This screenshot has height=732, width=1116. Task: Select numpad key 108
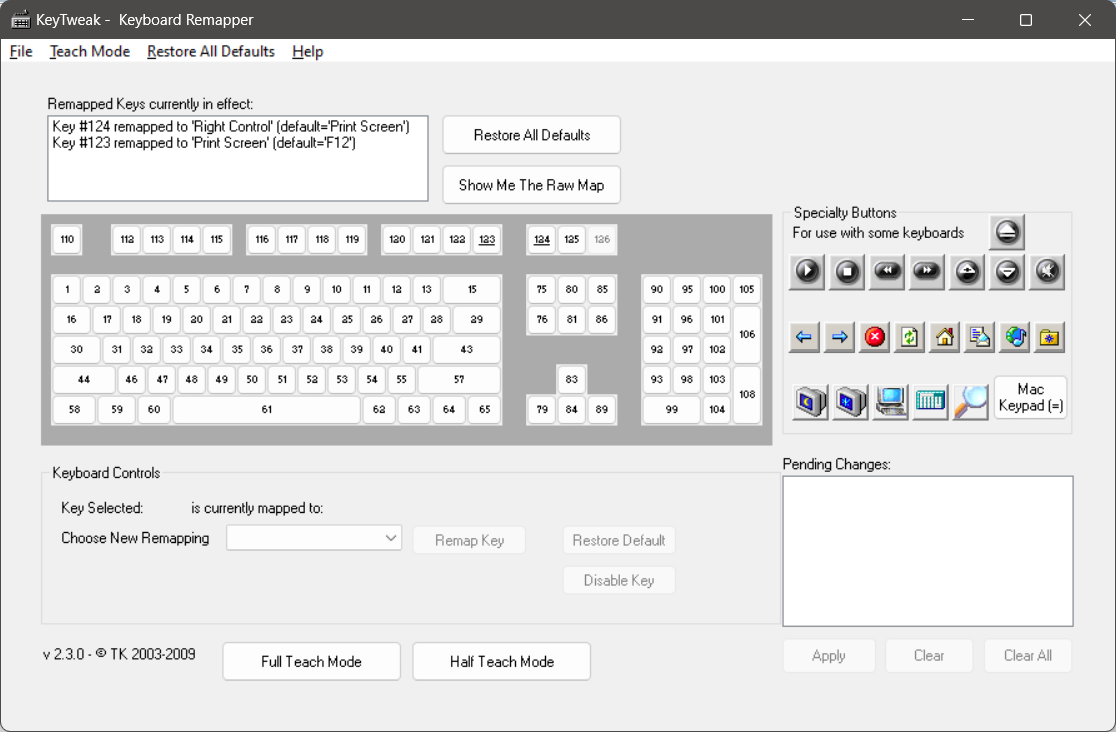coord(747,394)
